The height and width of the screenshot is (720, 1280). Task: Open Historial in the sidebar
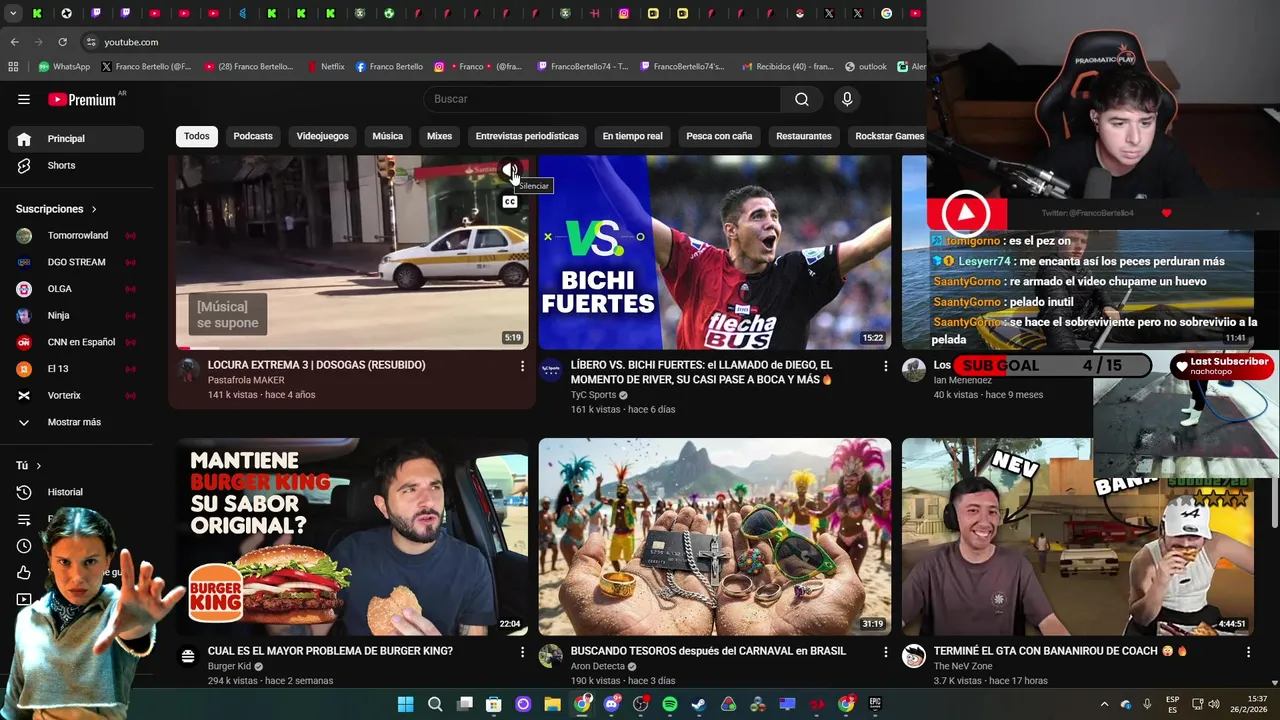[x=76, y=492]
